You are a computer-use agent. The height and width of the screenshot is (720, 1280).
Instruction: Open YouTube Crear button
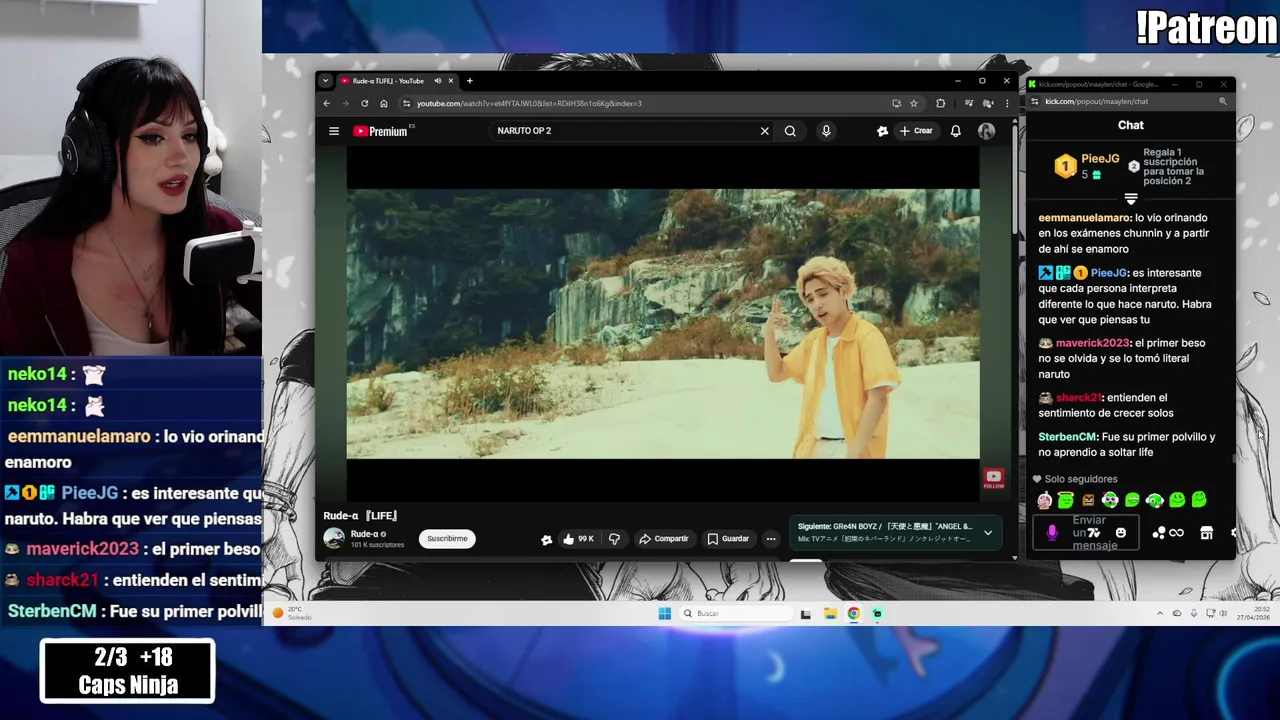point(916,131)
